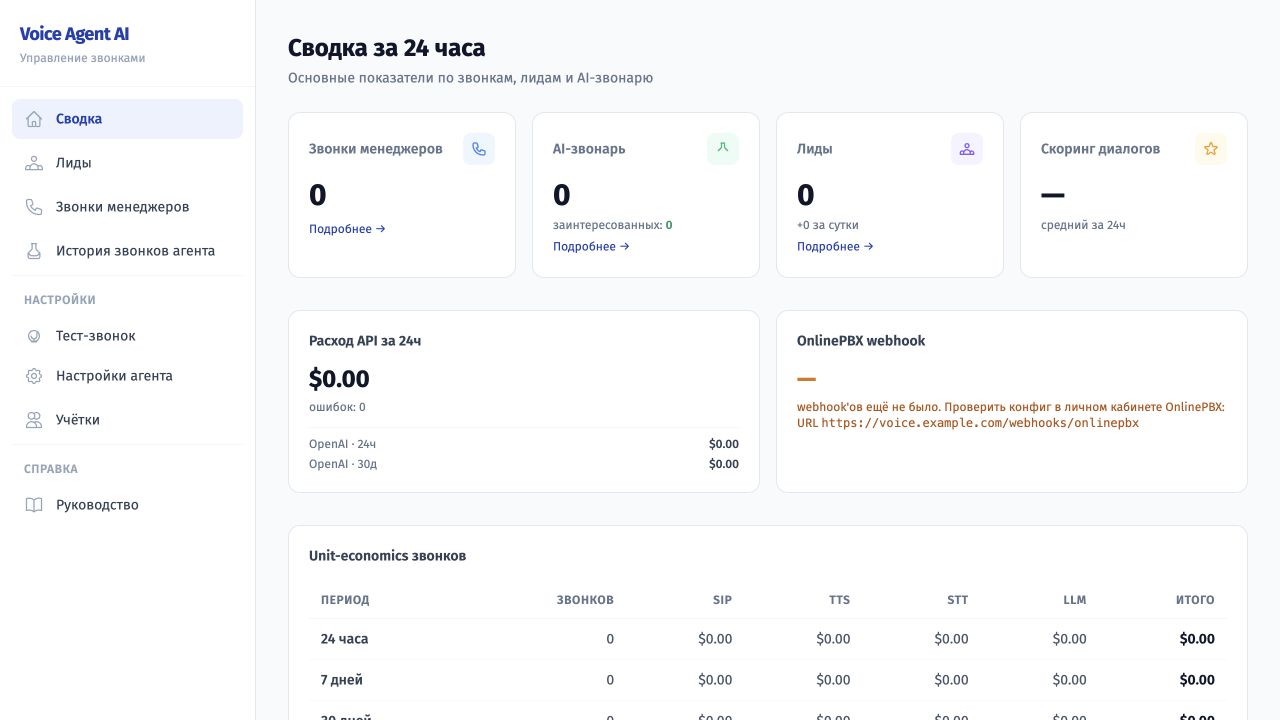Click the OpenAI · 30д row
Viewport: 1280px width, 720px height.
point(524,464)
